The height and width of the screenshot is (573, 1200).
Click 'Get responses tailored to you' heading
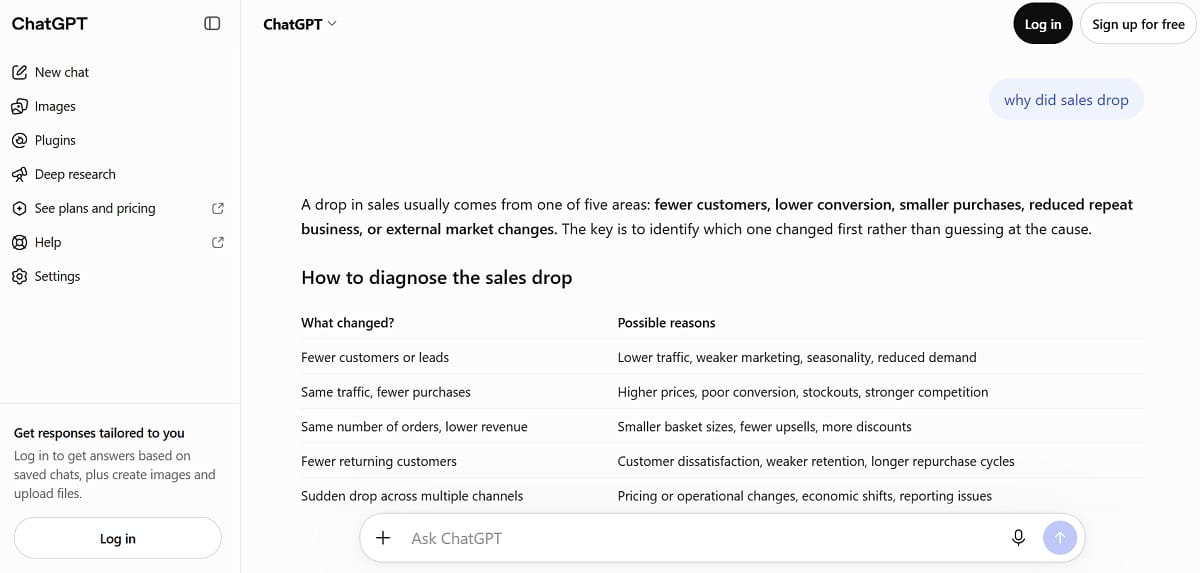pos(99,433)
